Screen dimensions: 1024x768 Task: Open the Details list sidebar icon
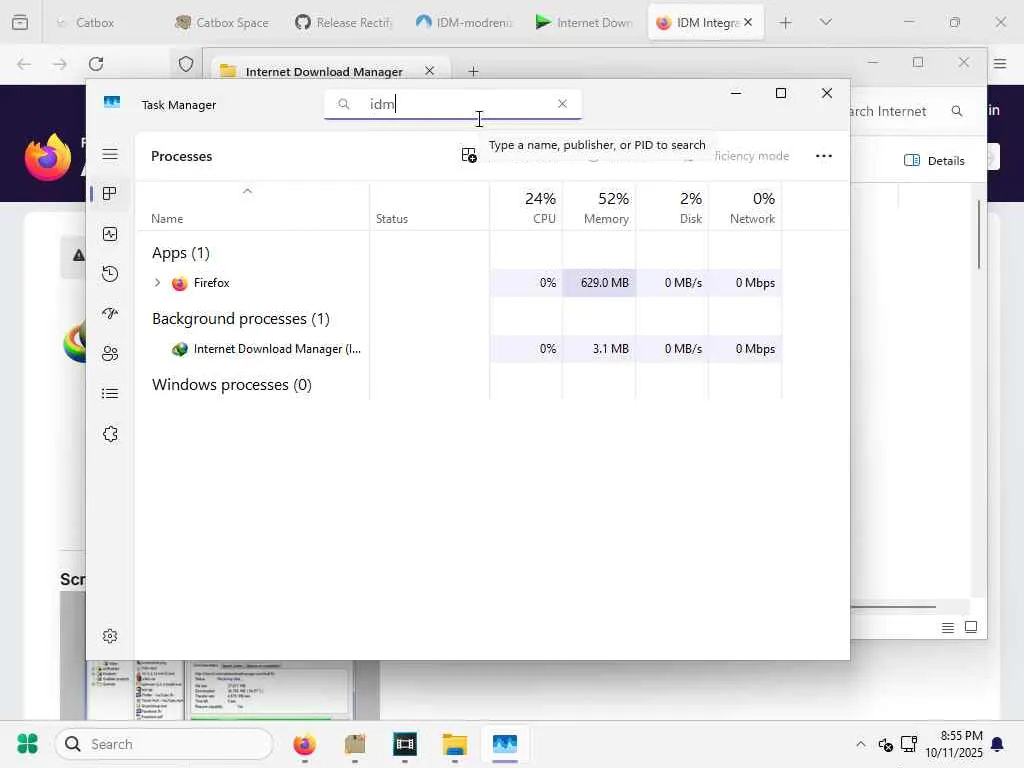click(110, 393)
